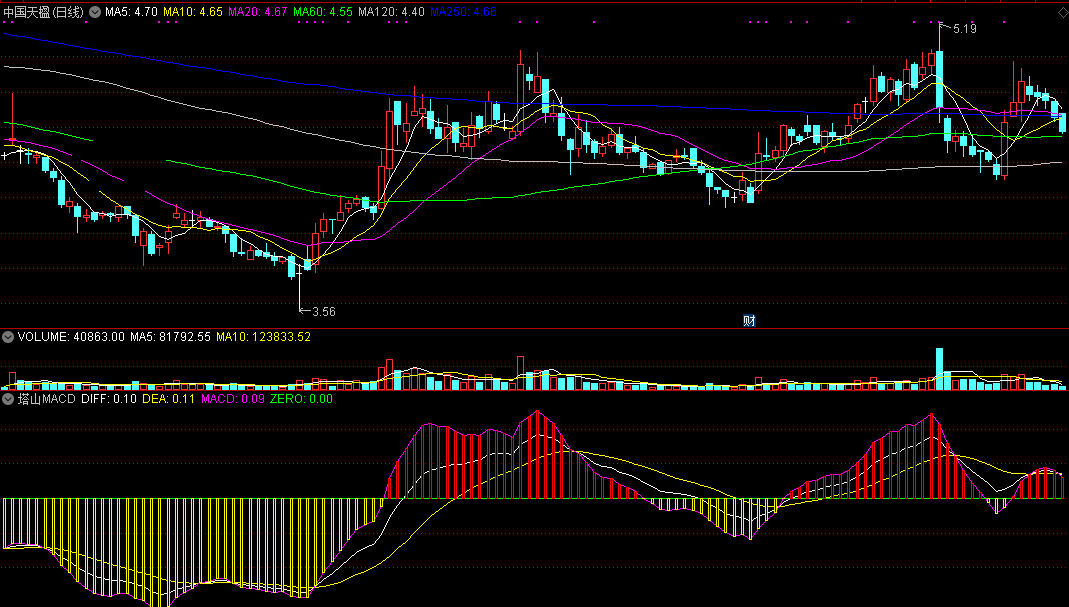
Task: Click the volume MA5: 81792.55 label
Action: (x=170, y=337)
